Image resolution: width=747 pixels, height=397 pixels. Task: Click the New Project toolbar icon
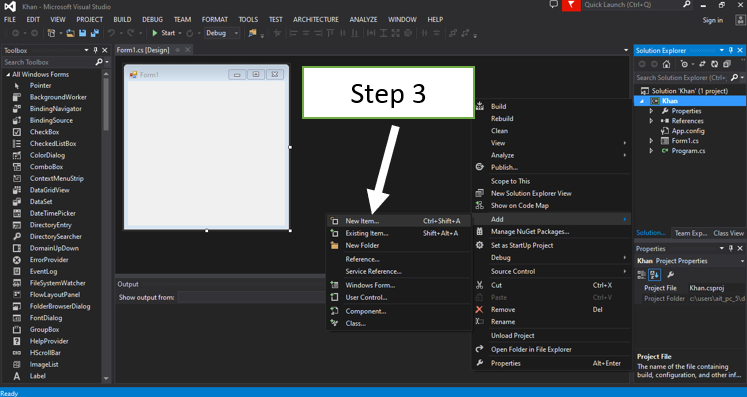coord(51,33)
